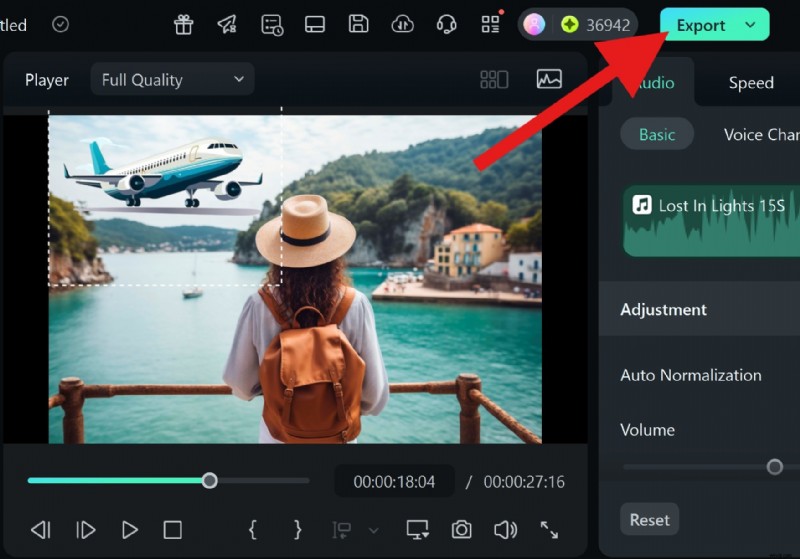Set mark out with right brace
The height and width of the screenshot is (559, 800).
tap(297, 530)
